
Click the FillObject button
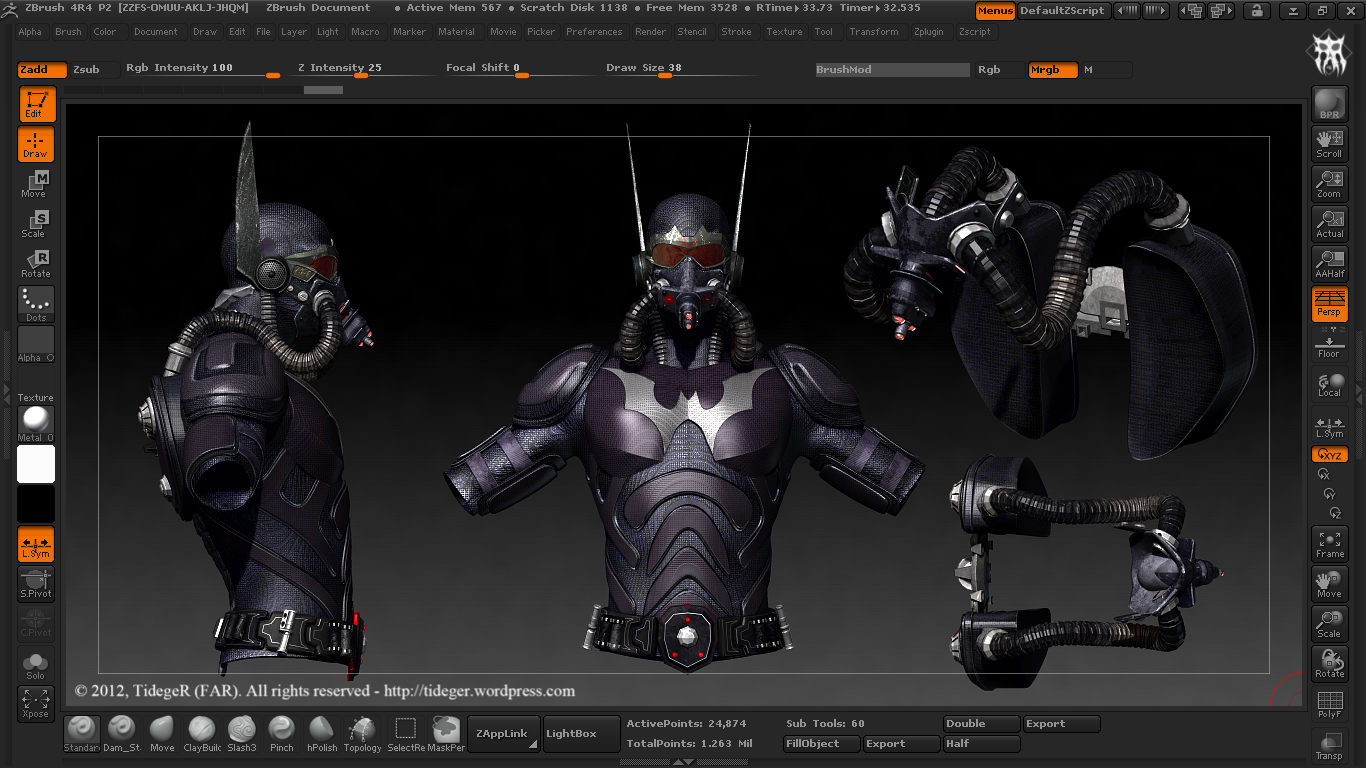822,744
